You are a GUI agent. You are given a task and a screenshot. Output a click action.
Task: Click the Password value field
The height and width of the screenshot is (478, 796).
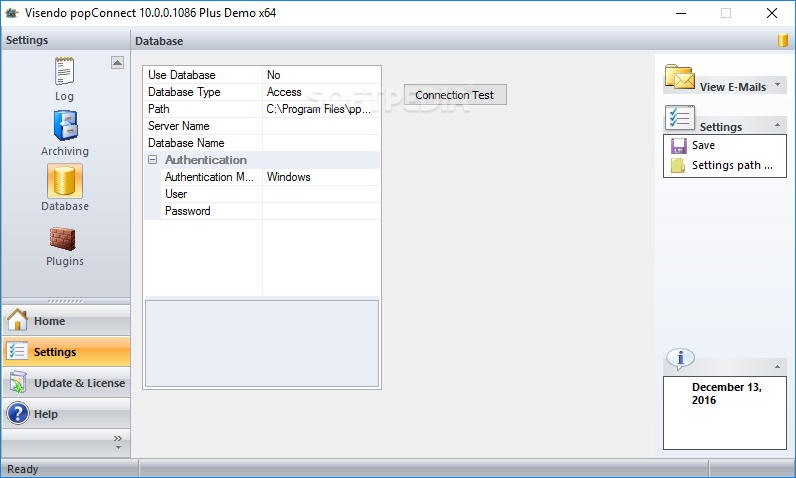pos(321,211)
